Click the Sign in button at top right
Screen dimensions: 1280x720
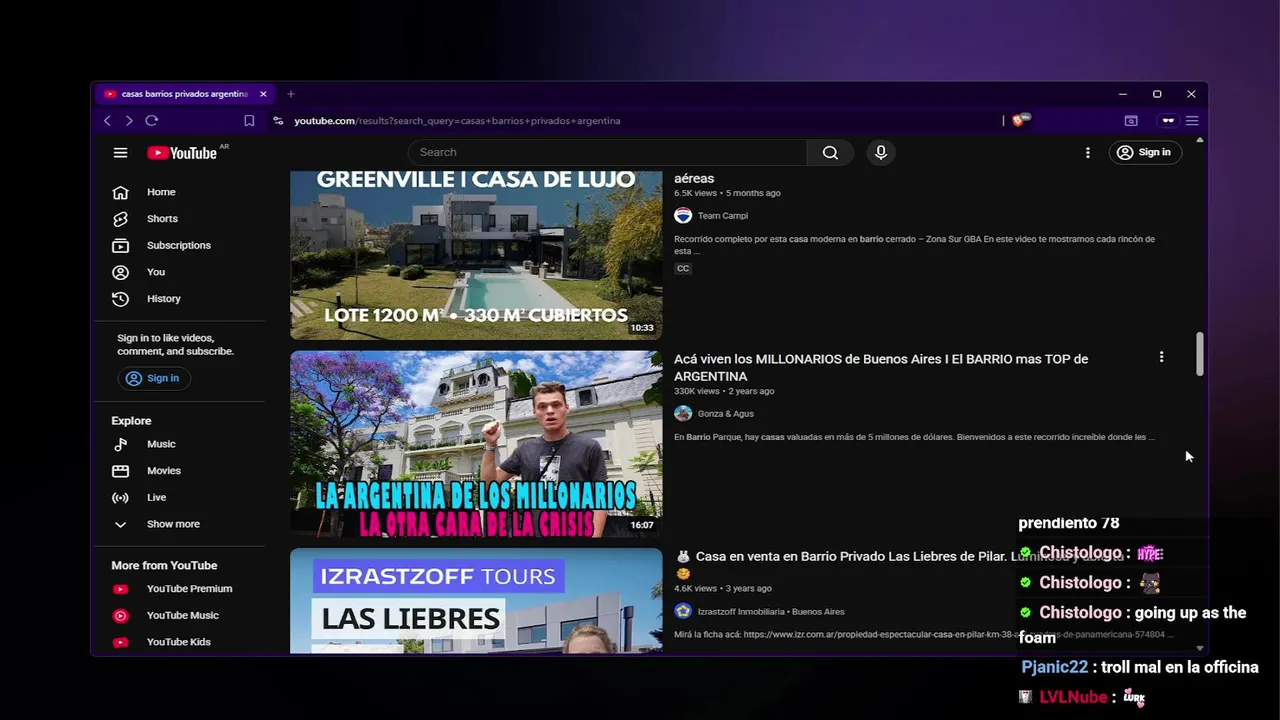[1145, 152]
